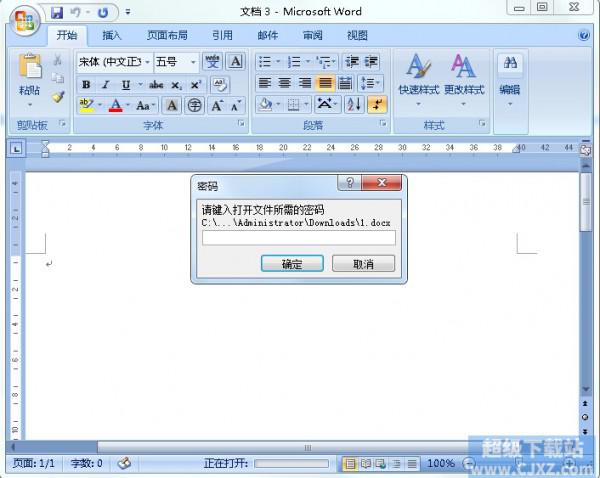Apply Subscript formatting
The image size is (600, 478).
176,85
